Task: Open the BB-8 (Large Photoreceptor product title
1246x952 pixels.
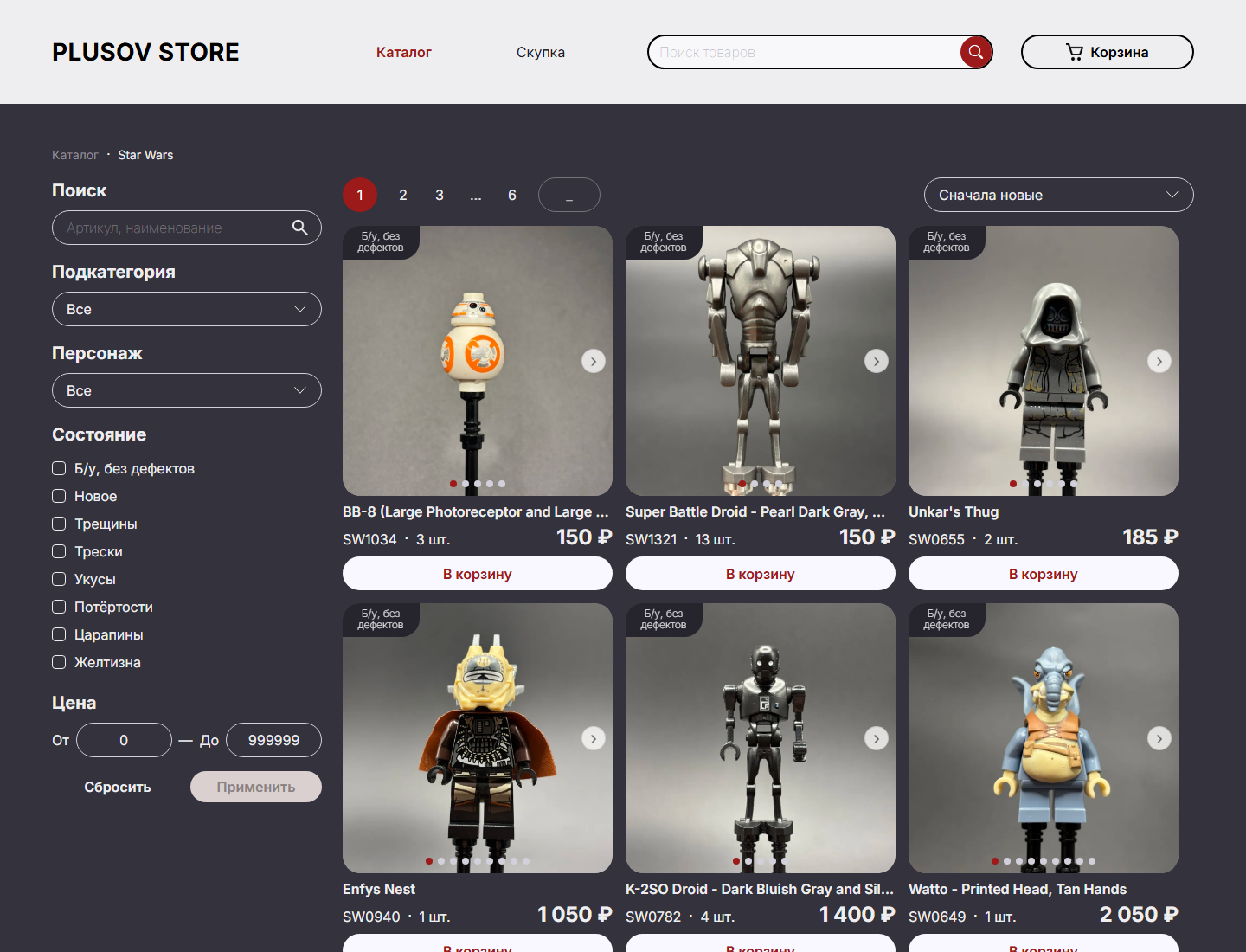Action: 476,511
